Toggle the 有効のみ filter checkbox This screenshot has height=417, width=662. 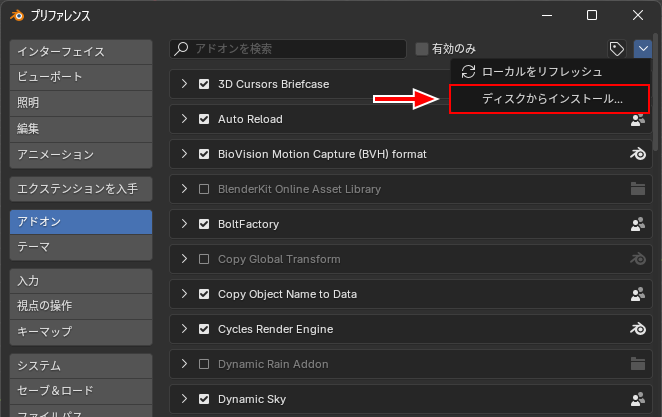coord(422,48)
